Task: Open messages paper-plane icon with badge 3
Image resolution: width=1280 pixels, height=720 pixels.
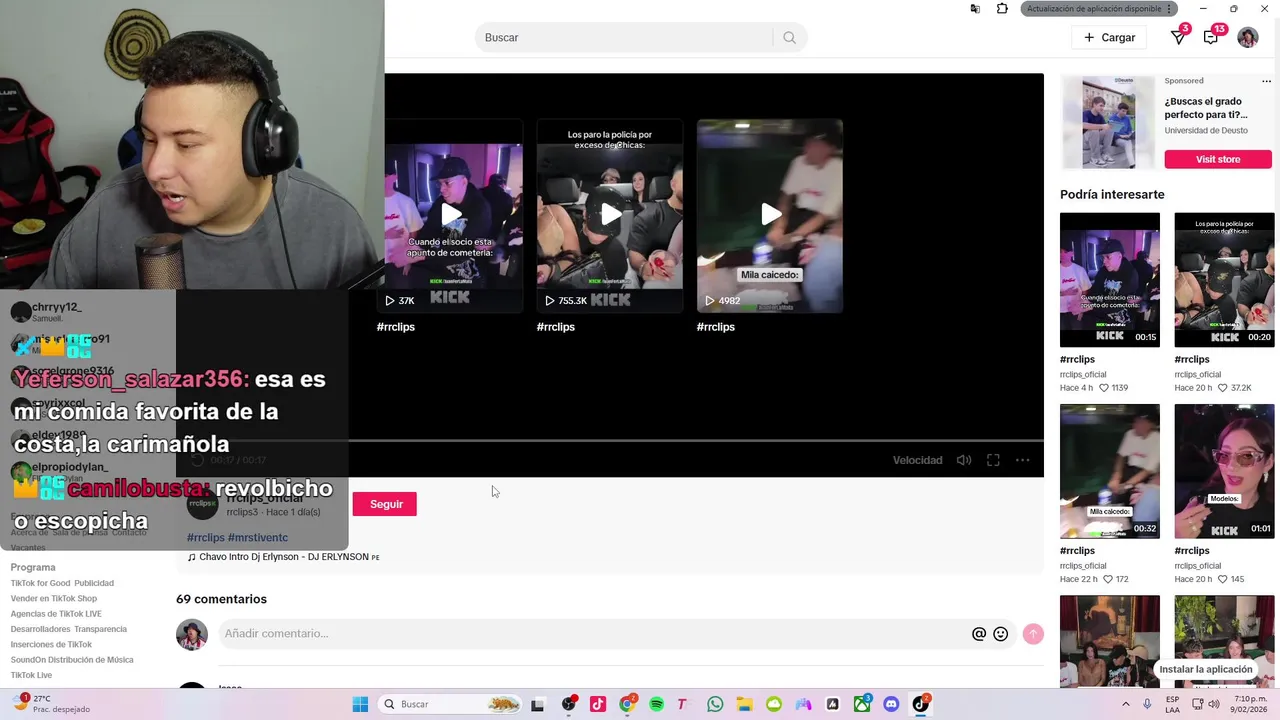Action: [x=1179, y=37]
